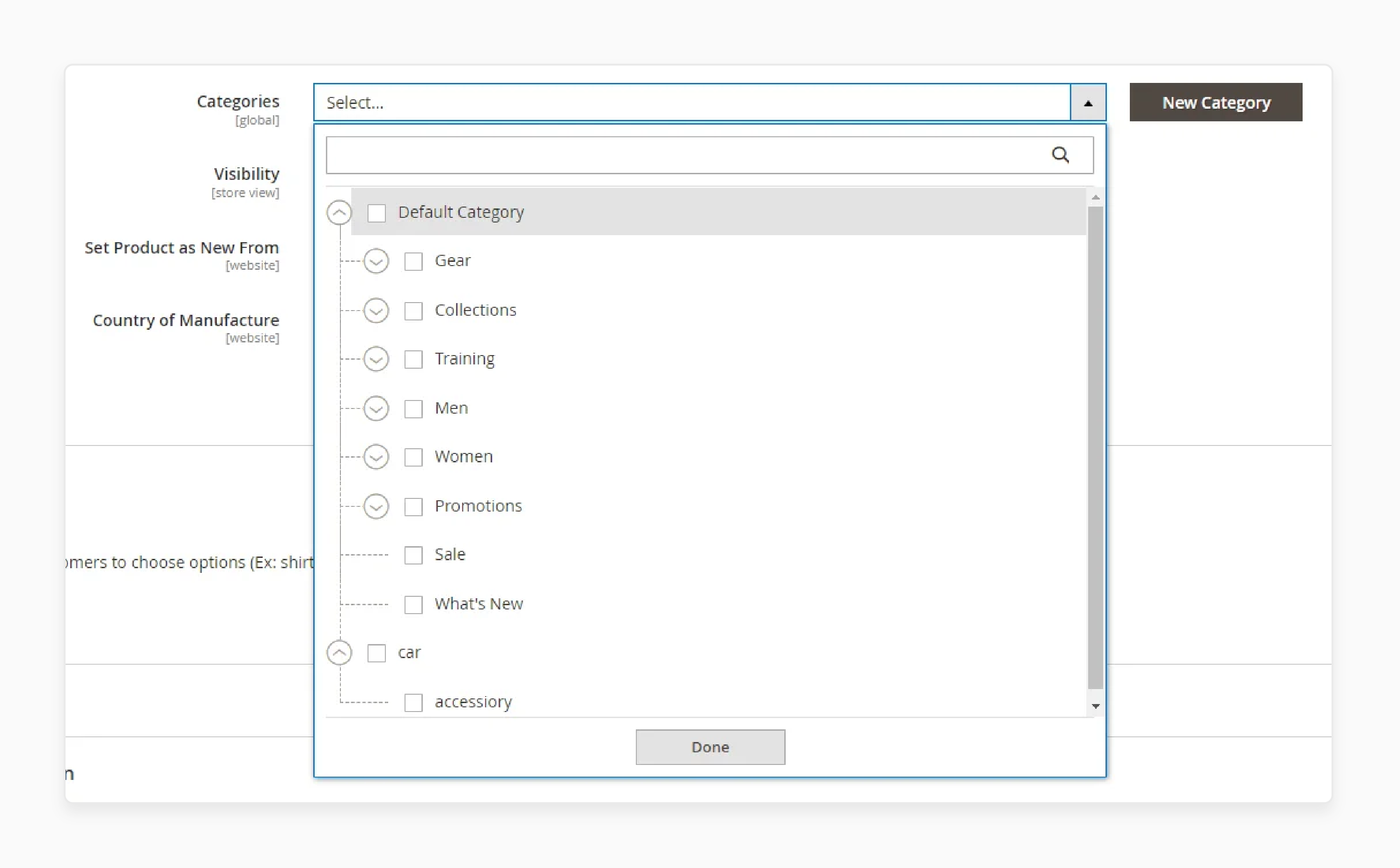Expand the Promotions category tree node

pos(377,505)
